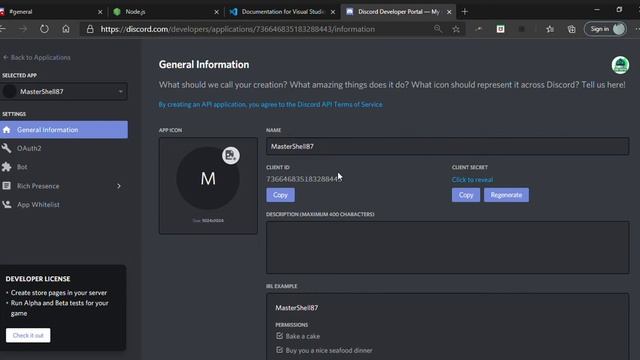Open the General Information settings page
The height and width of the screenshot is (360, 640).
(64, 129)
